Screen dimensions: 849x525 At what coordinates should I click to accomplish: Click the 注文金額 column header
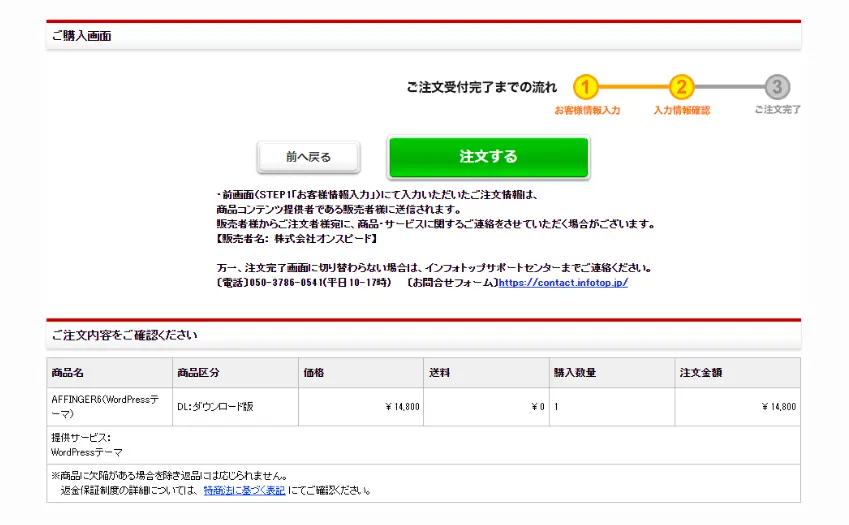click(x=700, y=373)
